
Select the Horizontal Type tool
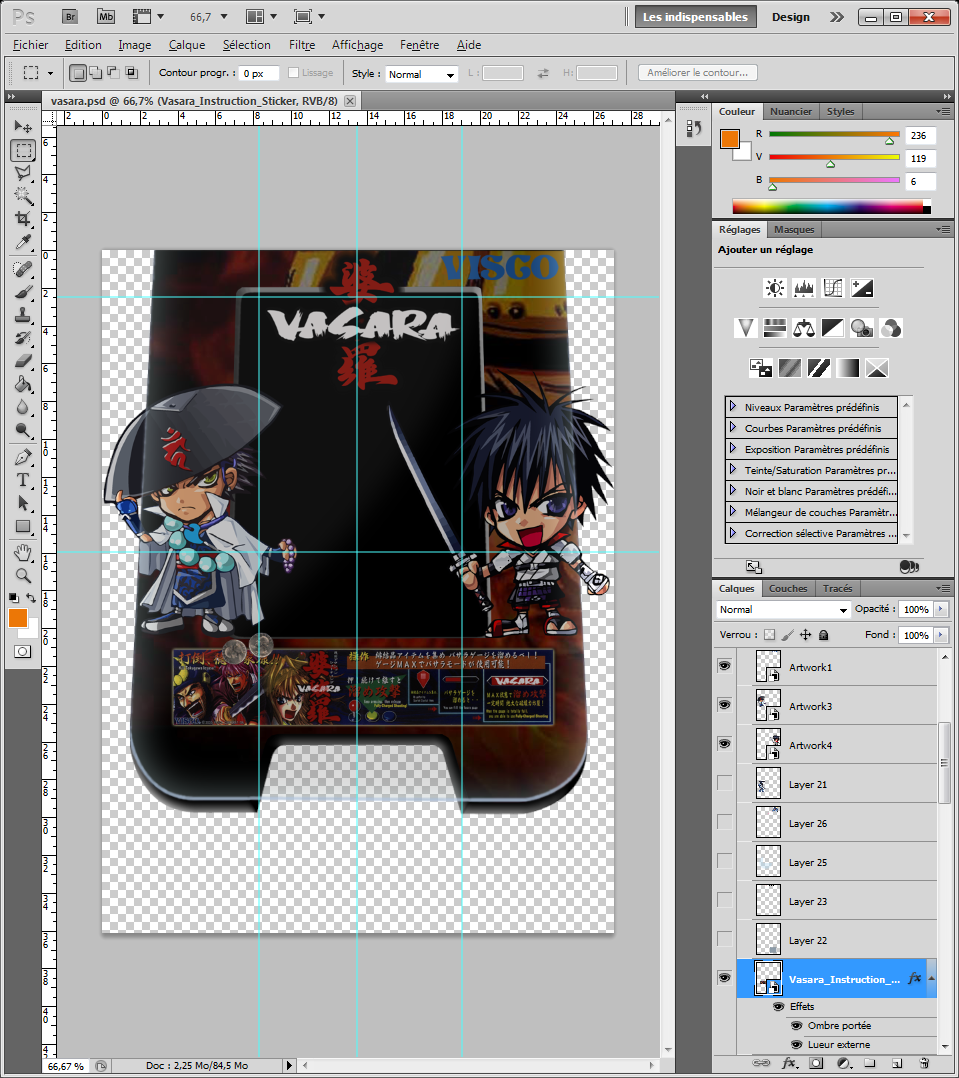[x=23, y=480]
